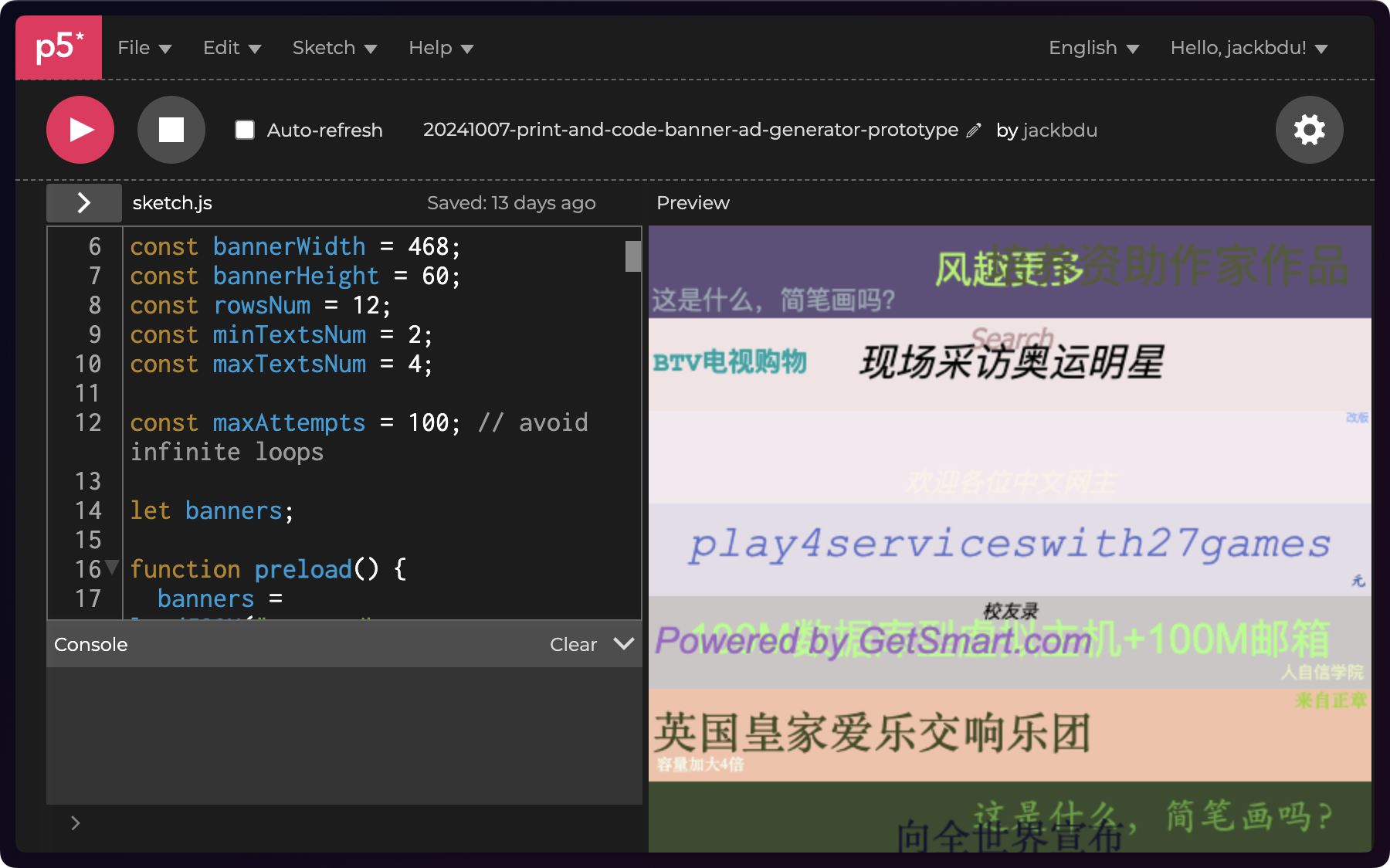Open the Hello, jackbdu! account dropdown
Viewport: 1390px width, 868px height.
(x=1248, y=48)
